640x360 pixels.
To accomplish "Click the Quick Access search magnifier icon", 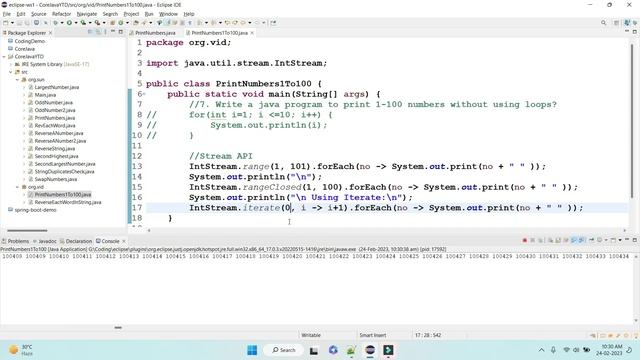I will [x=603, y=23].
